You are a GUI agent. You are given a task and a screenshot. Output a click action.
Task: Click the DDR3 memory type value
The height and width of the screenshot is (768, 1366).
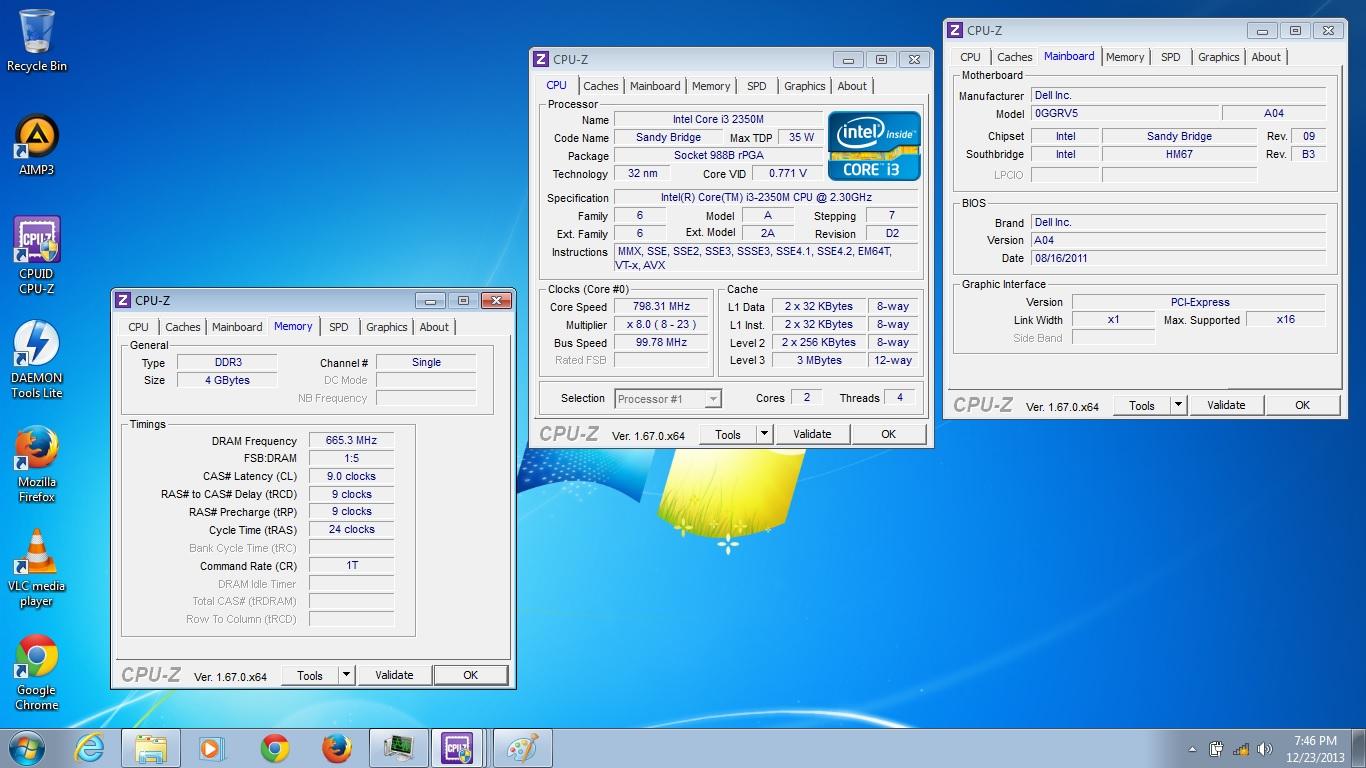point(228,362)
